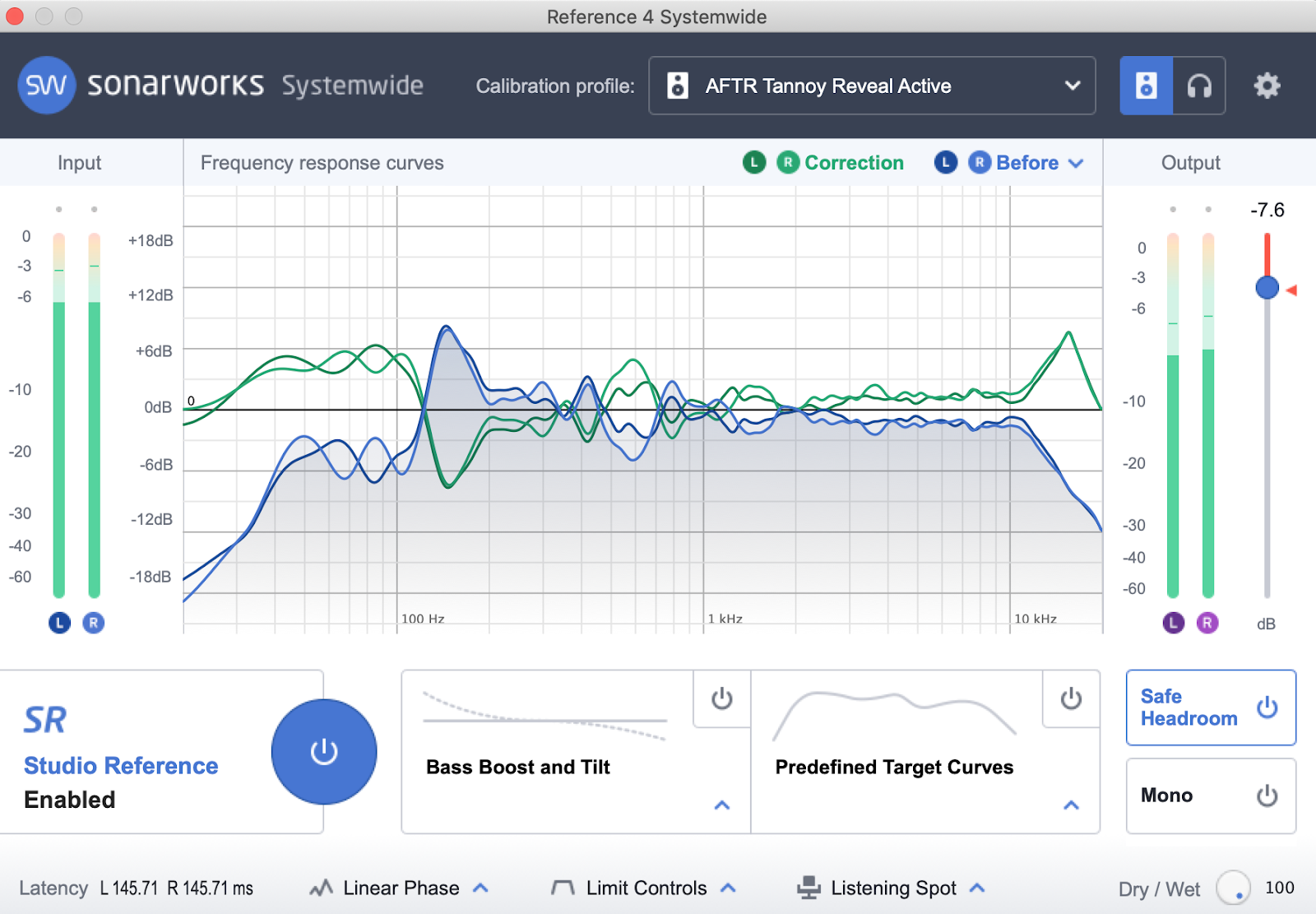Toggle blue L Before curve
This screenshot has width=1316, height=914.
coord(946,163)
